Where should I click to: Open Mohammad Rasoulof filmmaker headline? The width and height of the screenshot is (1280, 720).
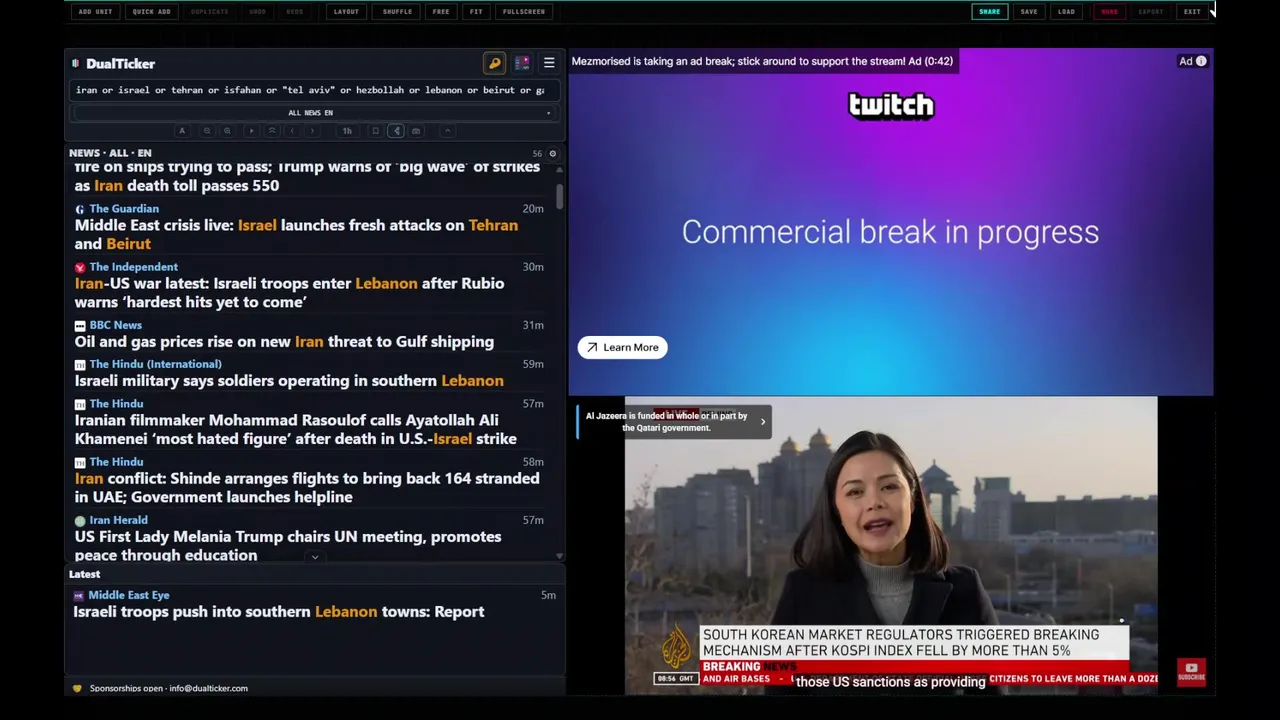[x=295, y=429]
